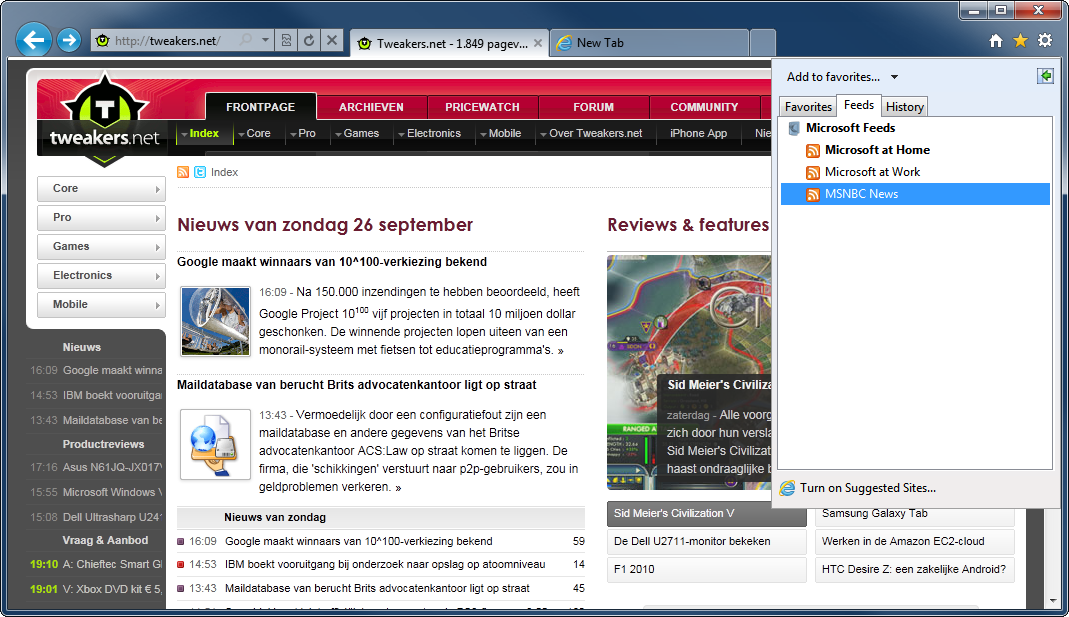Refresh the page with the reload icon

tap(309, 40)
